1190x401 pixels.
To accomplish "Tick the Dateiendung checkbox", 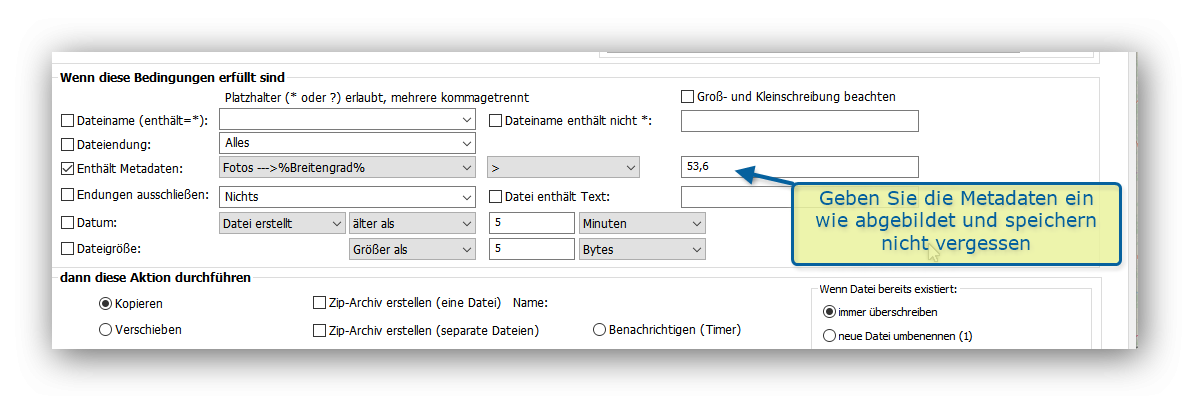I will [x=68, y=144].
